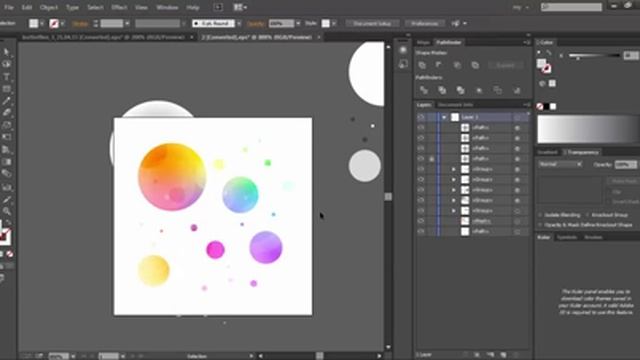
Task: Select the Zoom magnifier tool
Action: coord(6,211)
